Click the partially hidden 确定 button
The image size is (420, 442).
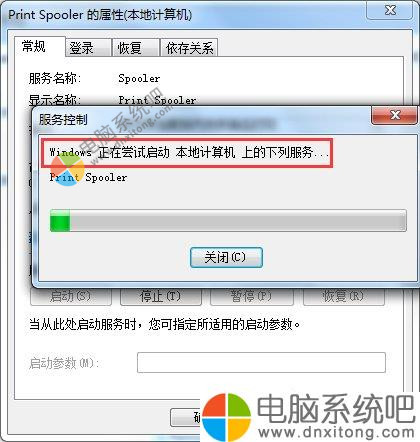coord(186,417)
